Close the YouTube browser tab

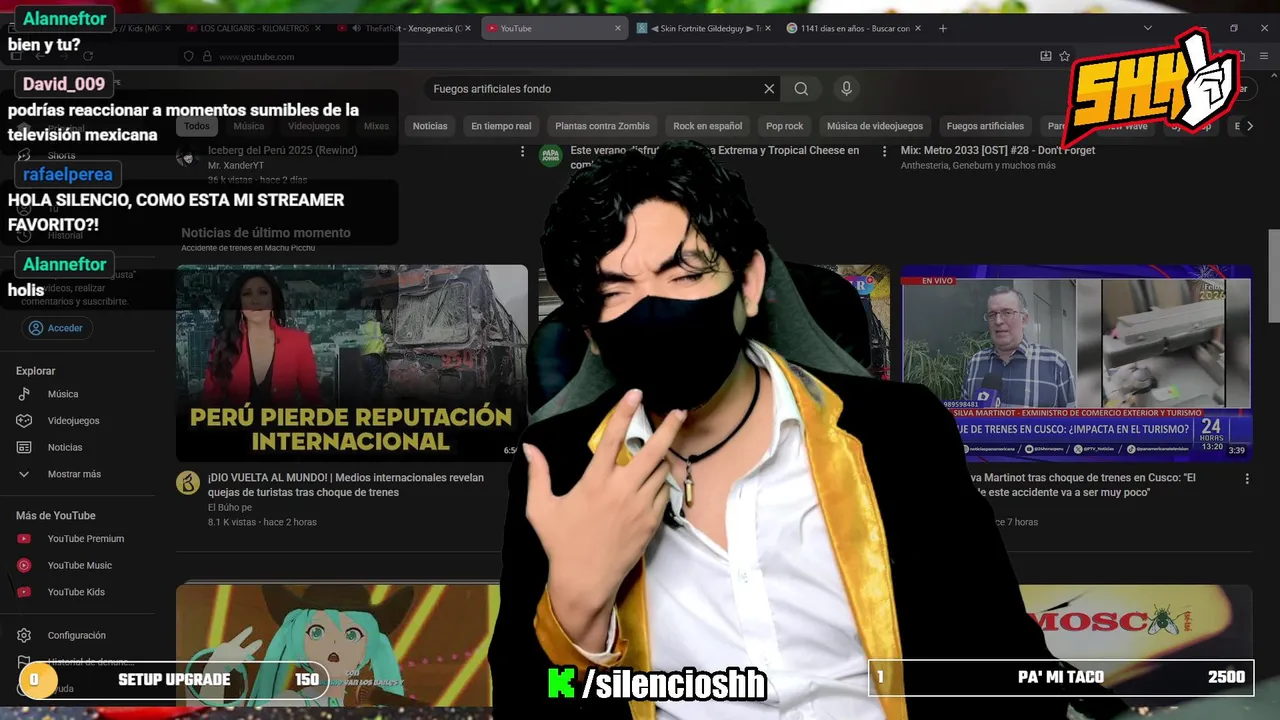[x=620, y=28]
